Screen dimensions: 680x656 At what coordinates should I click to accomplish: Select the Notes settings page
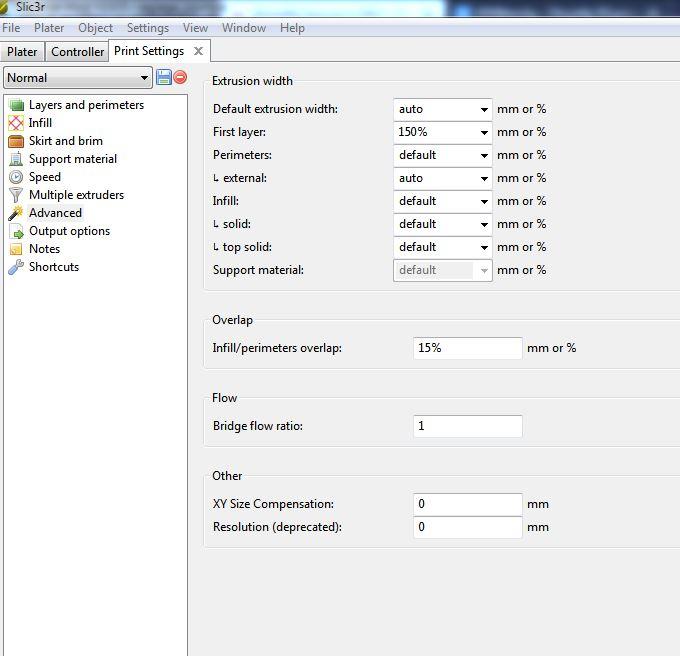pyautogui.click(x=44, y=249)
